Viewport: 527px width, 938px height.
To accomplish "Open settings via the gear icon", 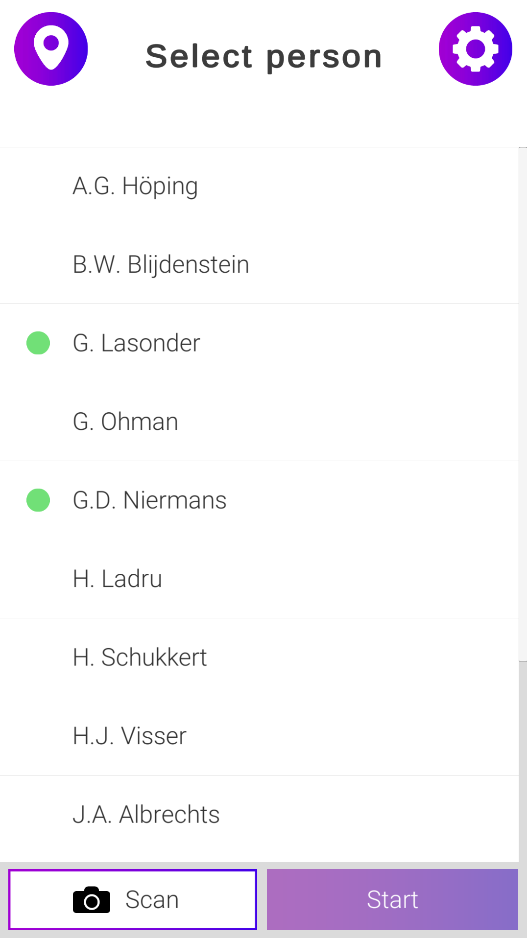I will pyautogui.click(x=476, y=49).
